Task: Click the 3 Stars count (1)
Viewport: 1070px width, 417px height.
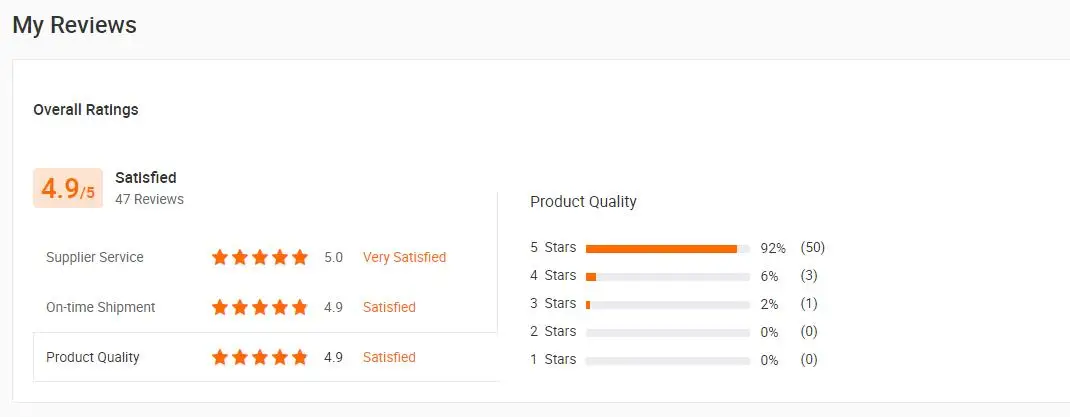Action: [x=808, y=303]
